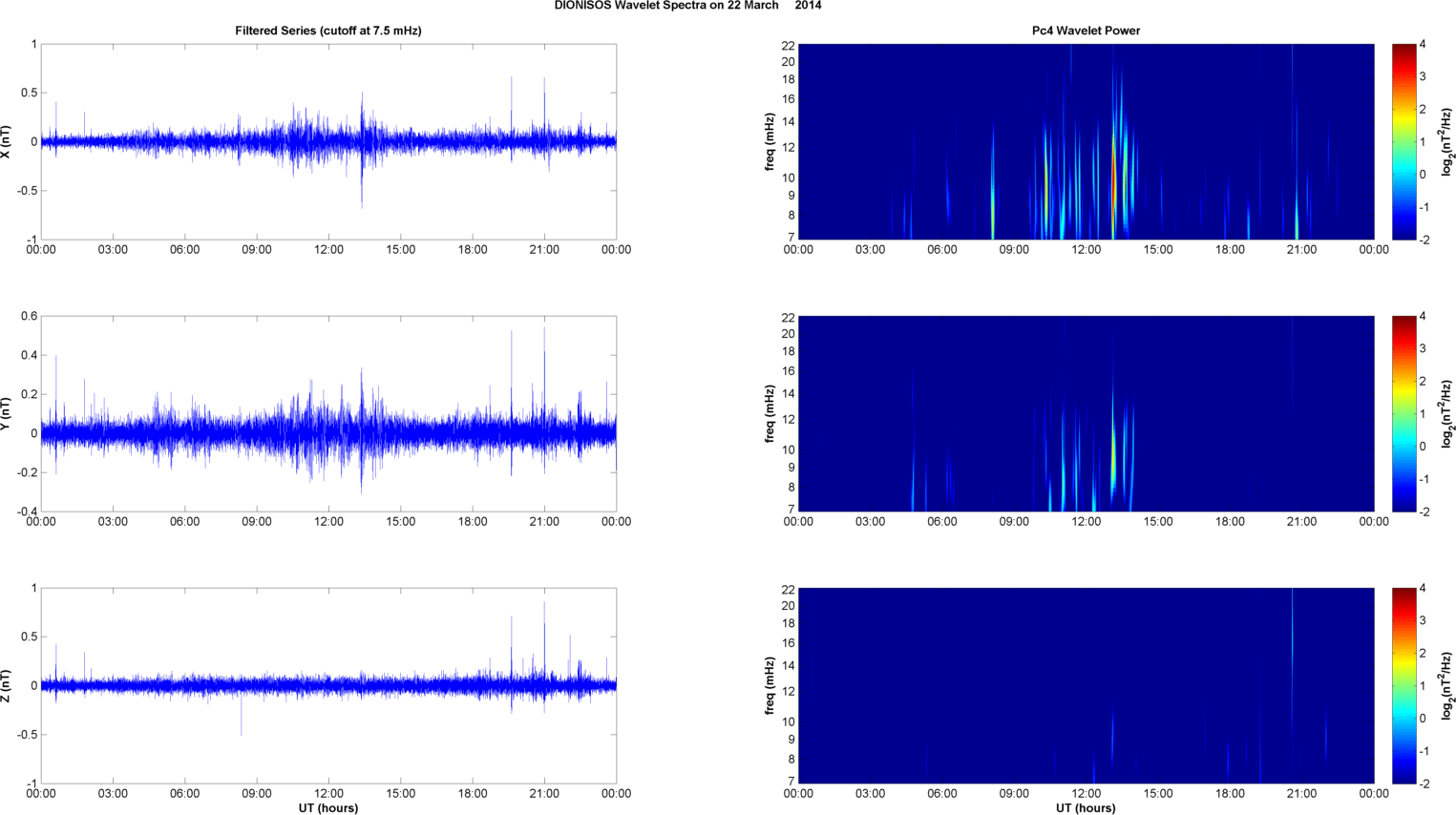Click the "15:00" tick under the bottom spectrogram
The image size is (1456, 815).
tap(1158, 794)
